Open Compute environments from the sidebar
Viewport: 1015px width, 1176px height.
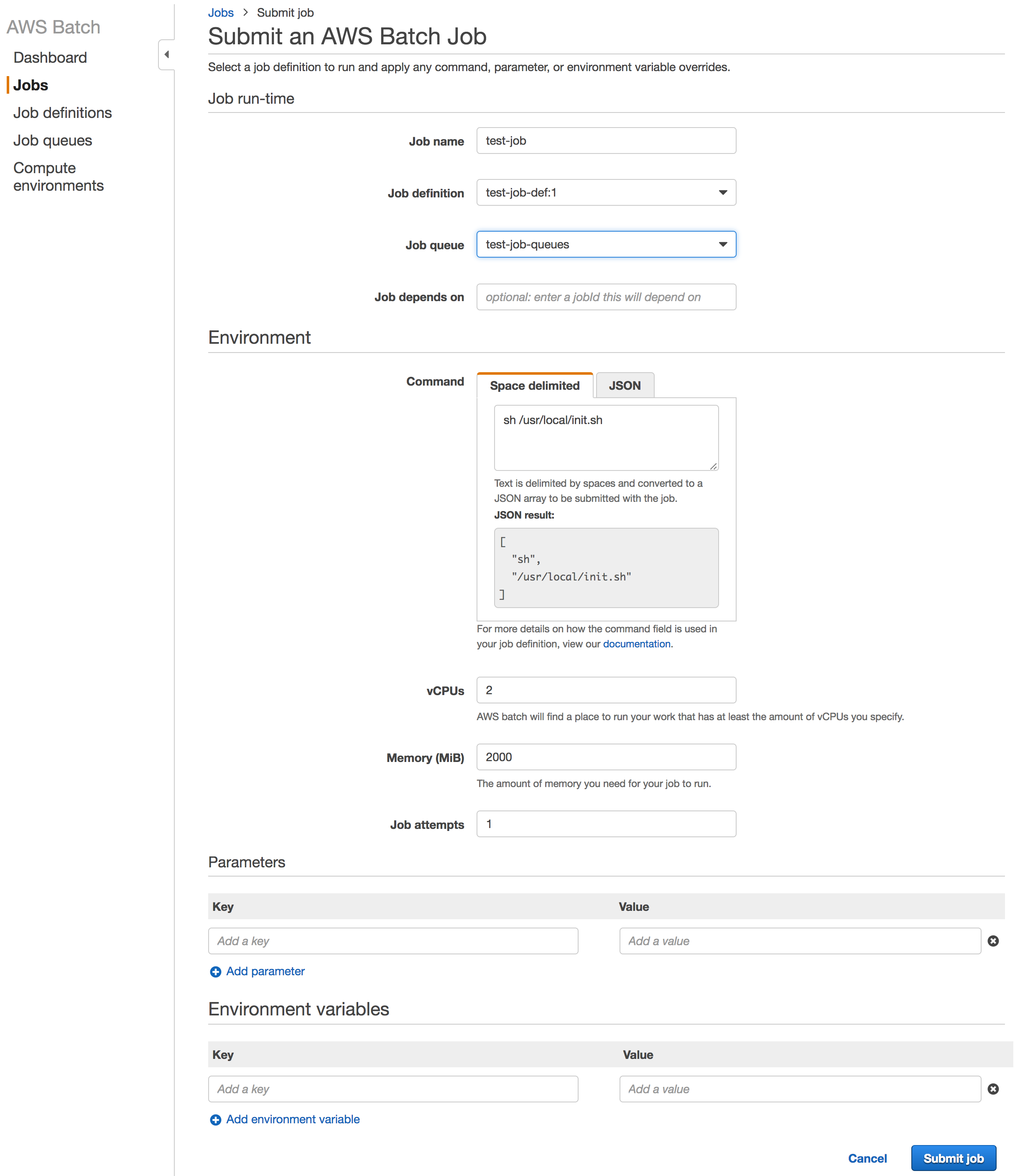click(58, 176)
